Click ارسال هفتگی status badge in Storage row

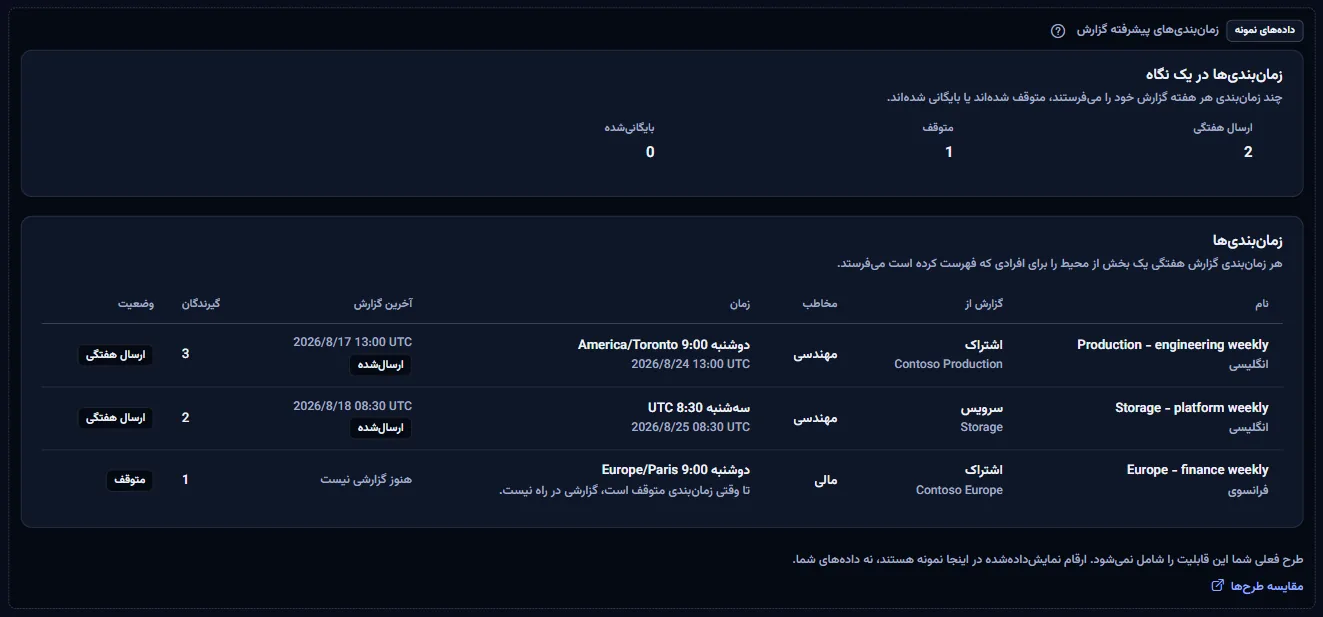coord(116,418)
